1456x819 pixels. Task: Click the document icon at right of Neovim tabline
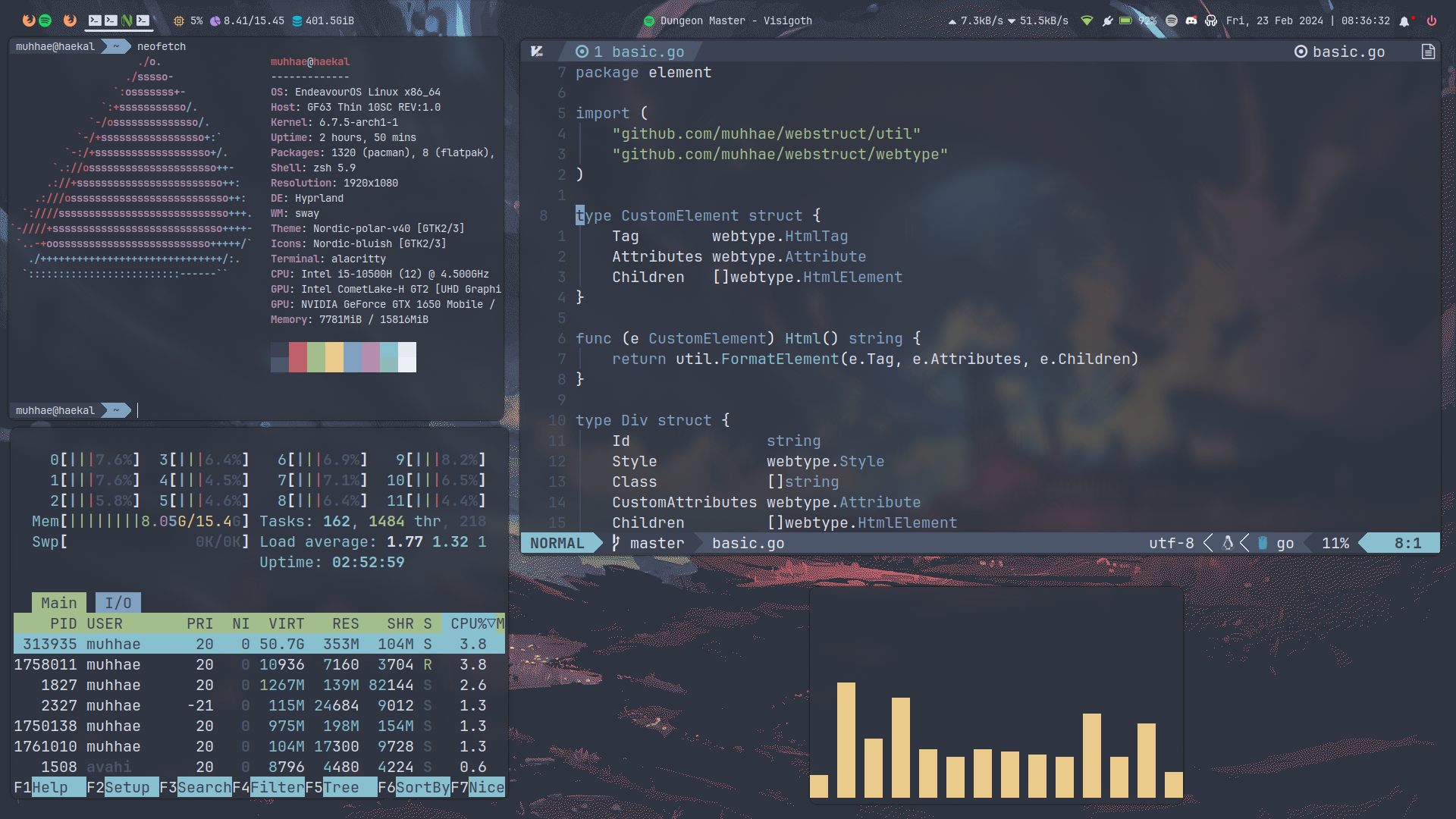click(x=1428, y=52)
